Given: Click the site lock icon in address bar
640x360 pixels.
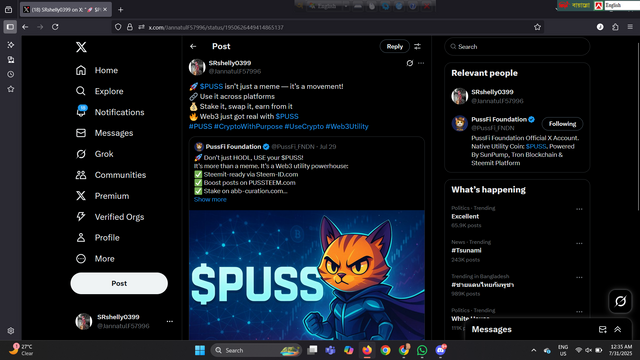Looking at the screenshot, I should [x=129, y=27].
